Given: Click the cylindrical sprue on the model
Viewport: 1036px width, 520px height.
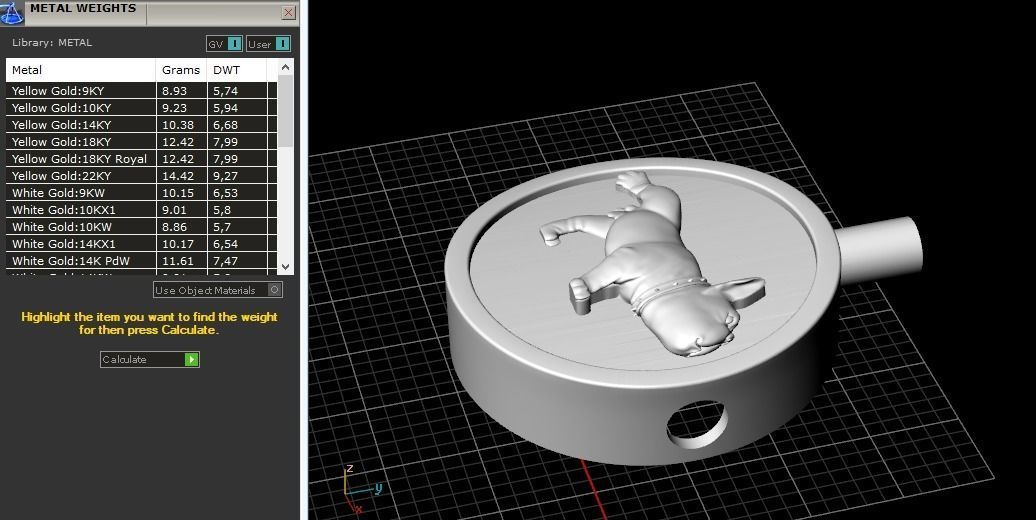Looking at the screenshot, I should 879,252.
